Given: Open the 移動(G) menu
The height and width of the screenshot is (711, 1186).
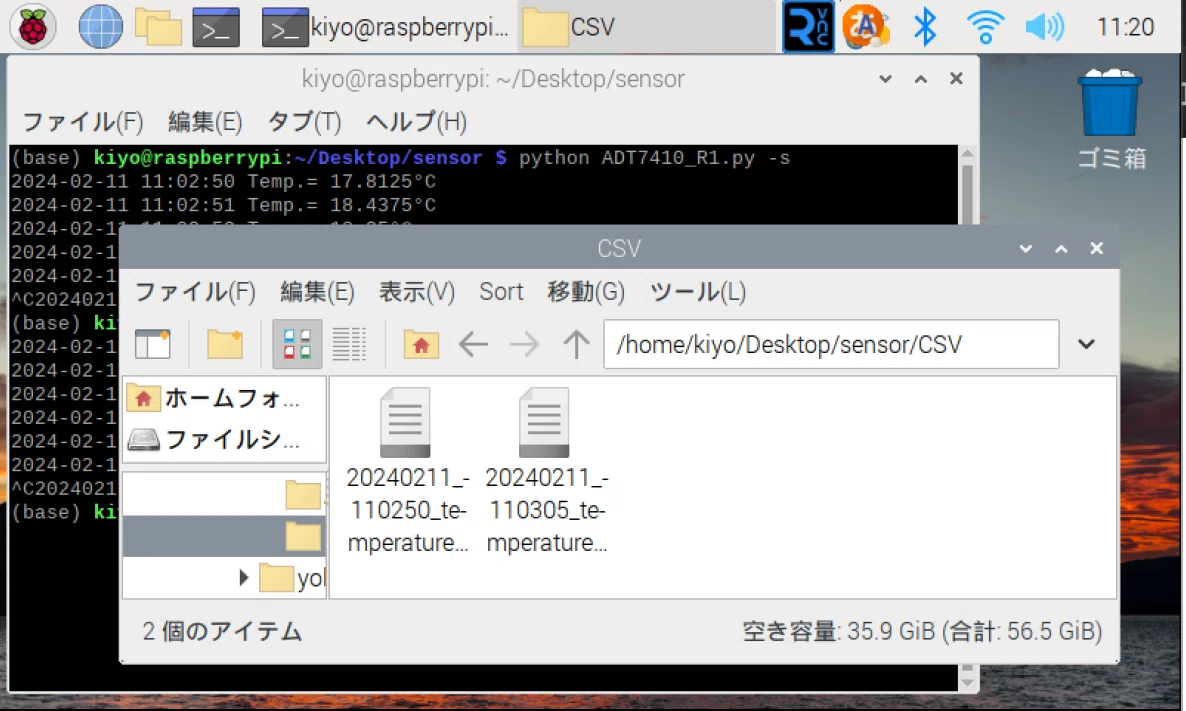Looking at the screenshot, I should (x=586, y=292).
